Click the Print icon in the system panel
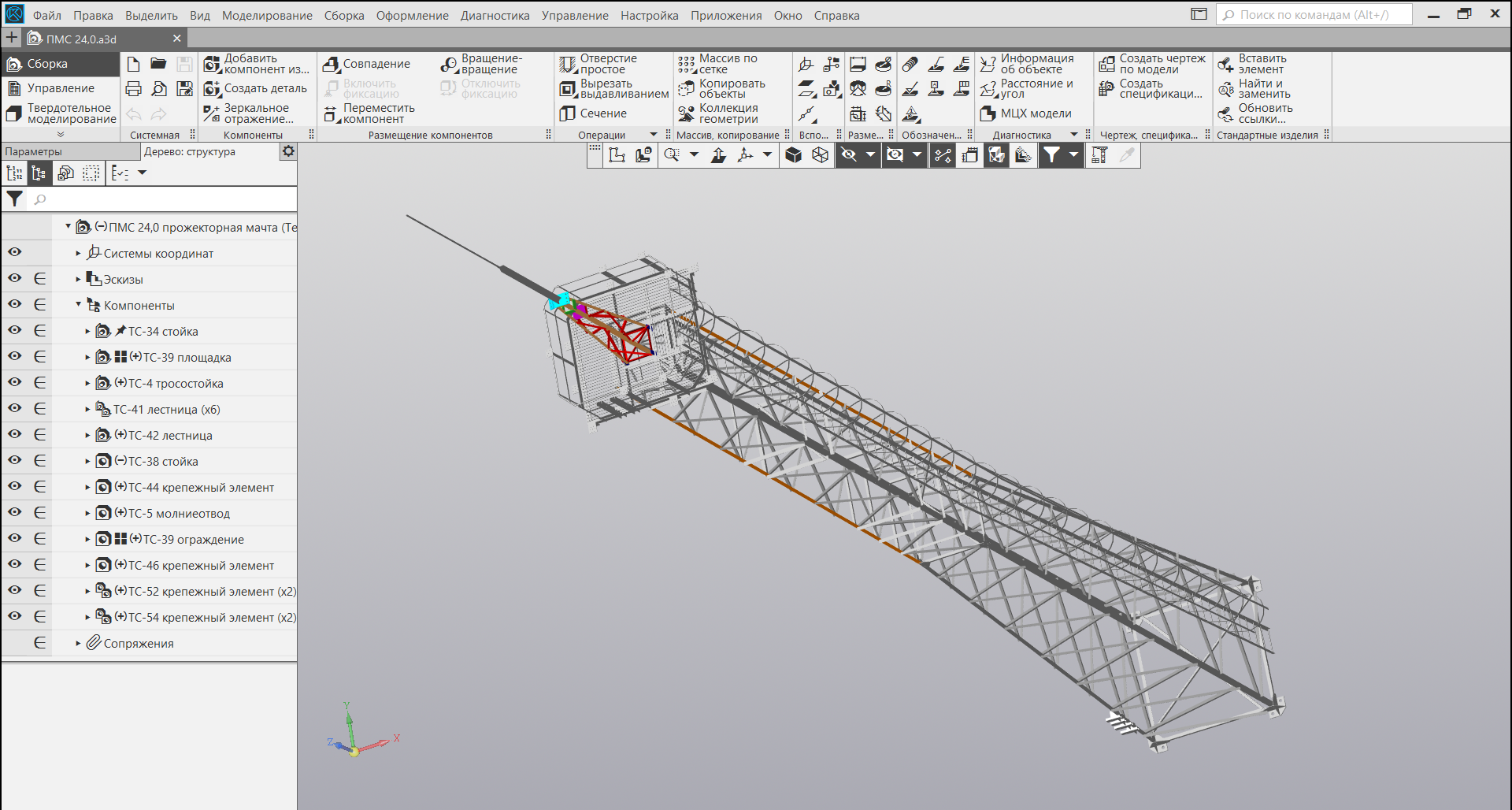Screen dimensions: 1512x810 pyautogui.click(x=133, y=88)
